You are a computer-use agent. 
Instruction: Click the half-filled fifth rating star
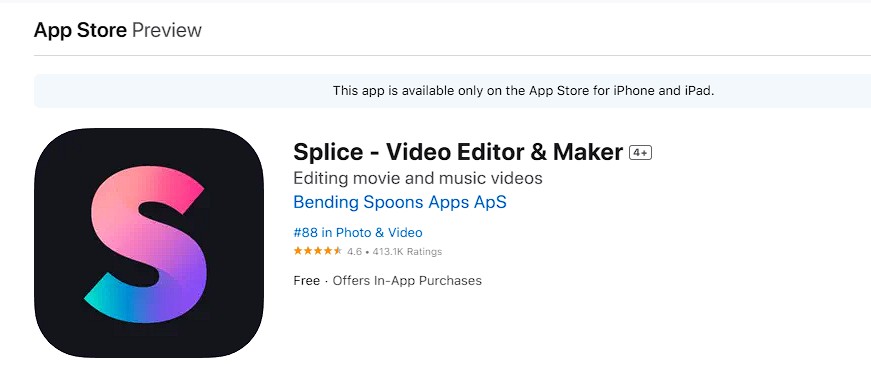pyautogui.click(x=338, y=251)
